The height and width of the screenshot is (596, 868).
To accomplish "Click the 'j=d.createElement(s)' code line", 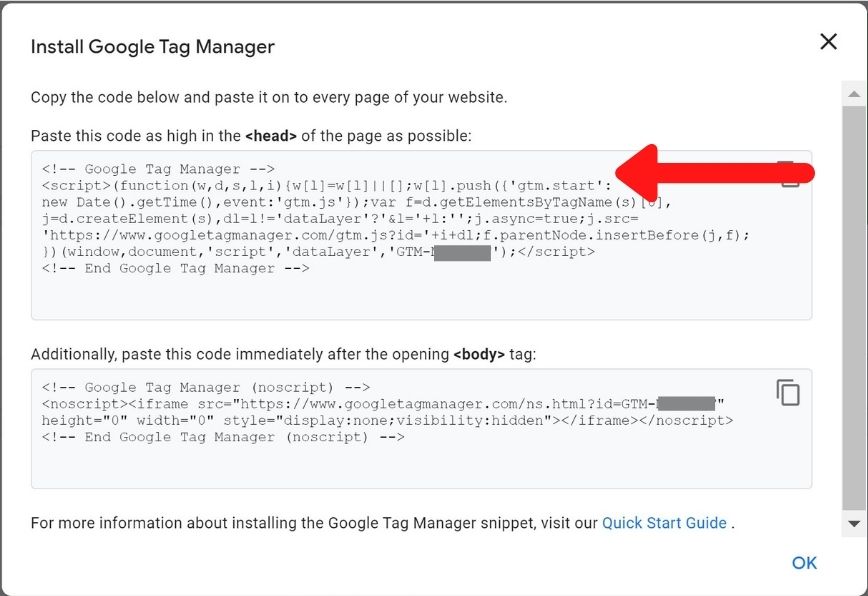I will [340, 219].
